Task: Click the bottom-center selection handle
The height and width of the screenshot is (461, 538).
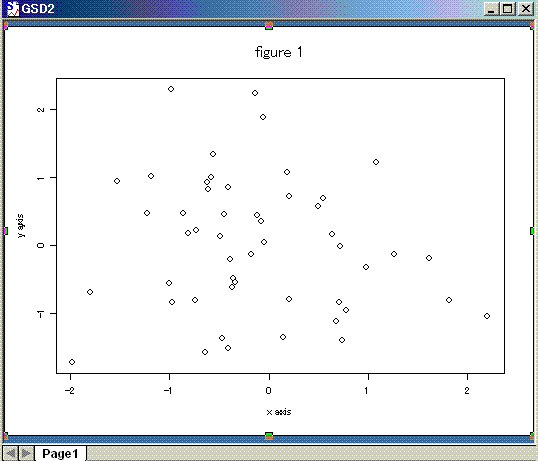Action: [x=269, y=436]
